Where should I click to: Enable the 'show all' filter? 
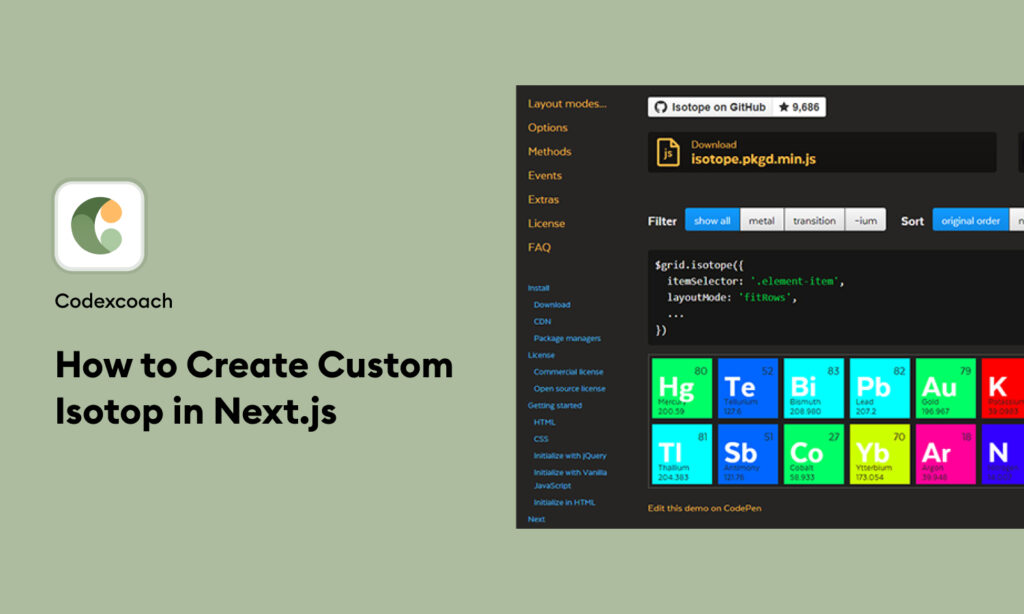click(x=712, y=220)
